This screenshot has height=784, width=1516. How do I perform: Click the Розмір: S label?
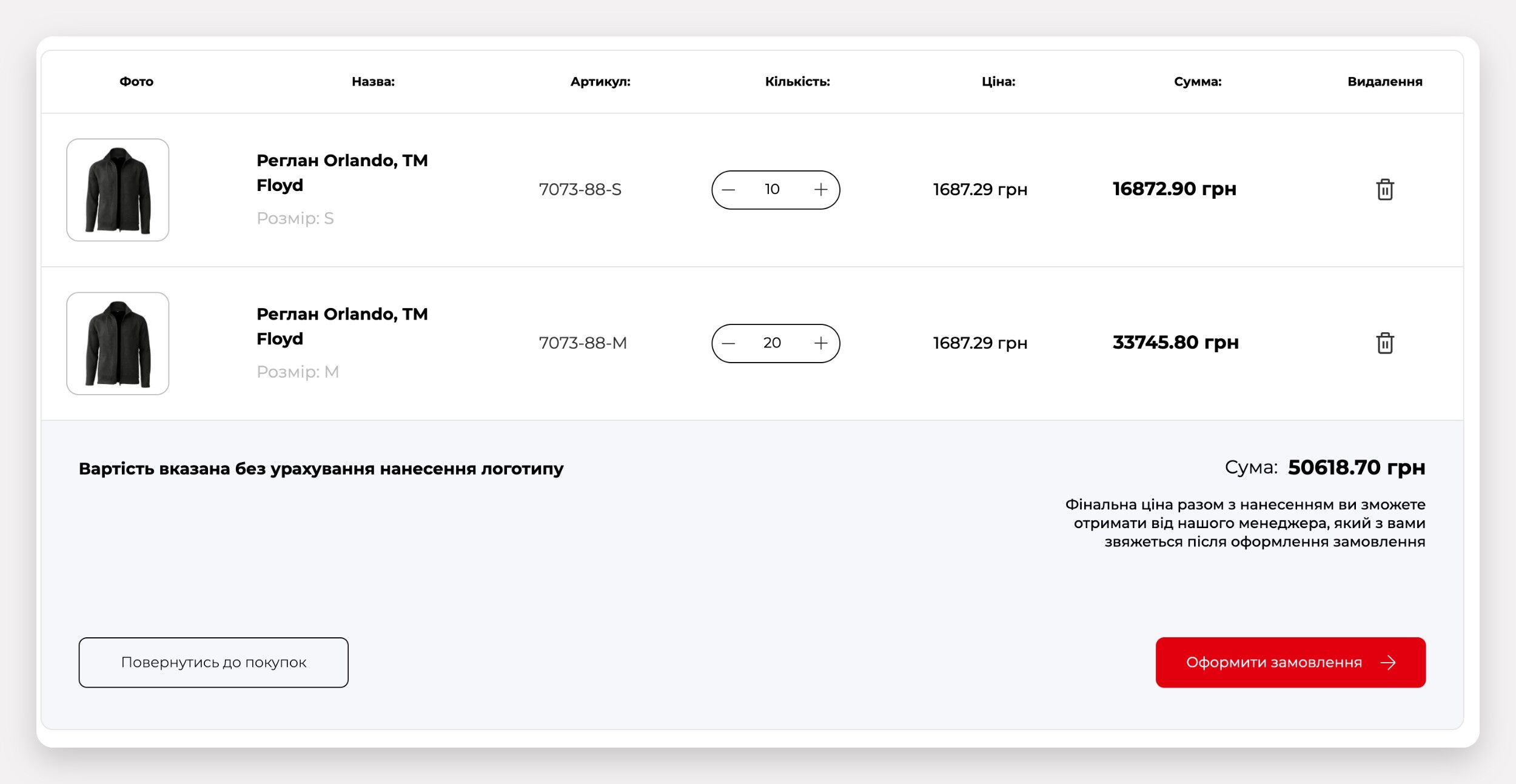(x=295, y=218)
